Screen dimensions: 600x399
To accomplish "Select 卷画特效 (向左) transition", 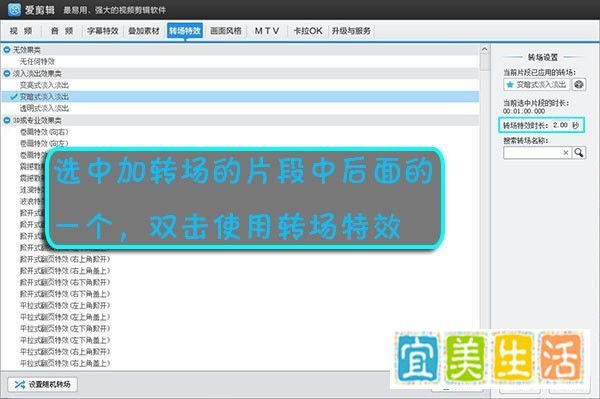I will pos(44,143).
